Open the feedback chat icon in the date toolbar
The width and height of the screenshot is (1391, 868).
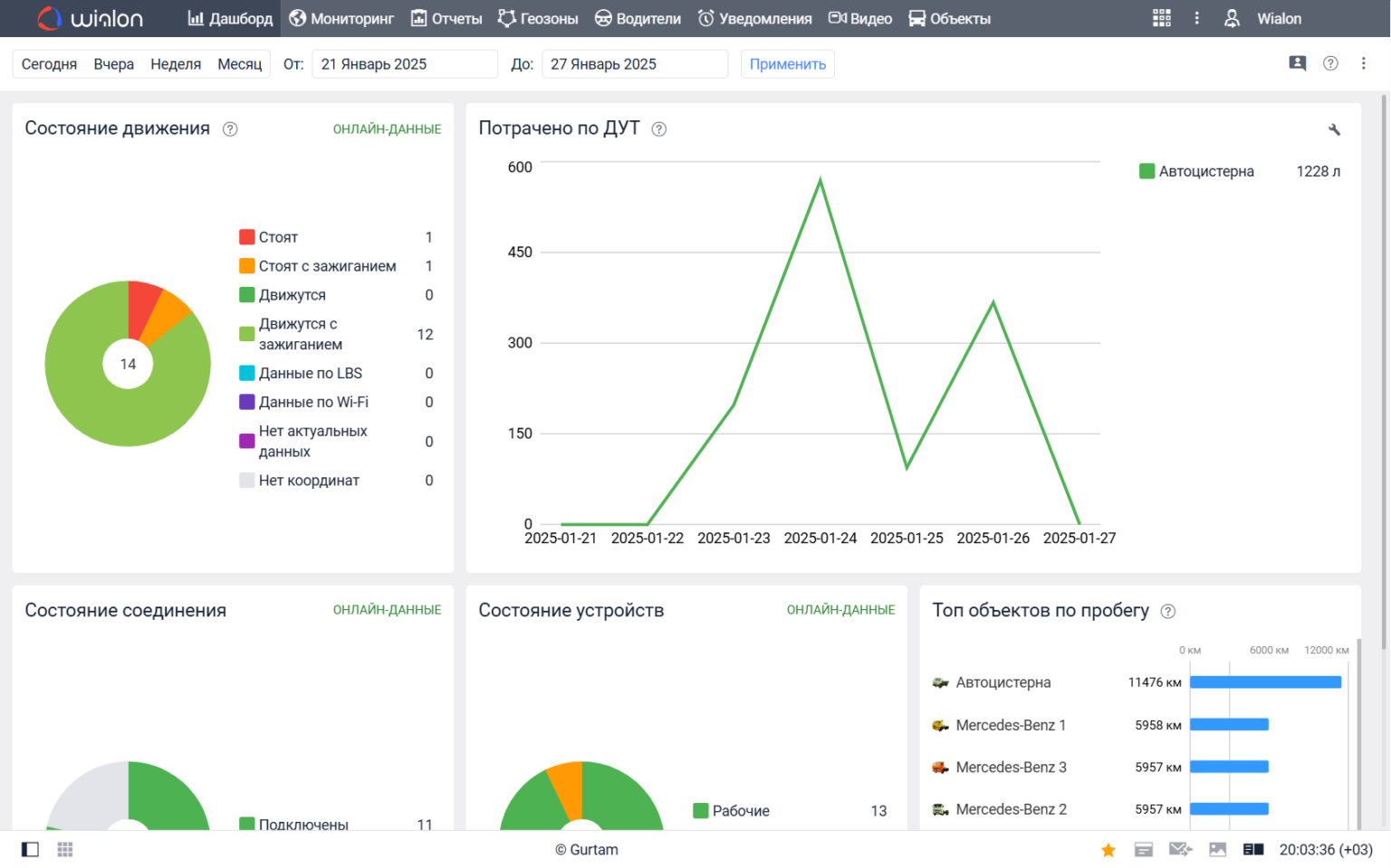(1297, 63)
